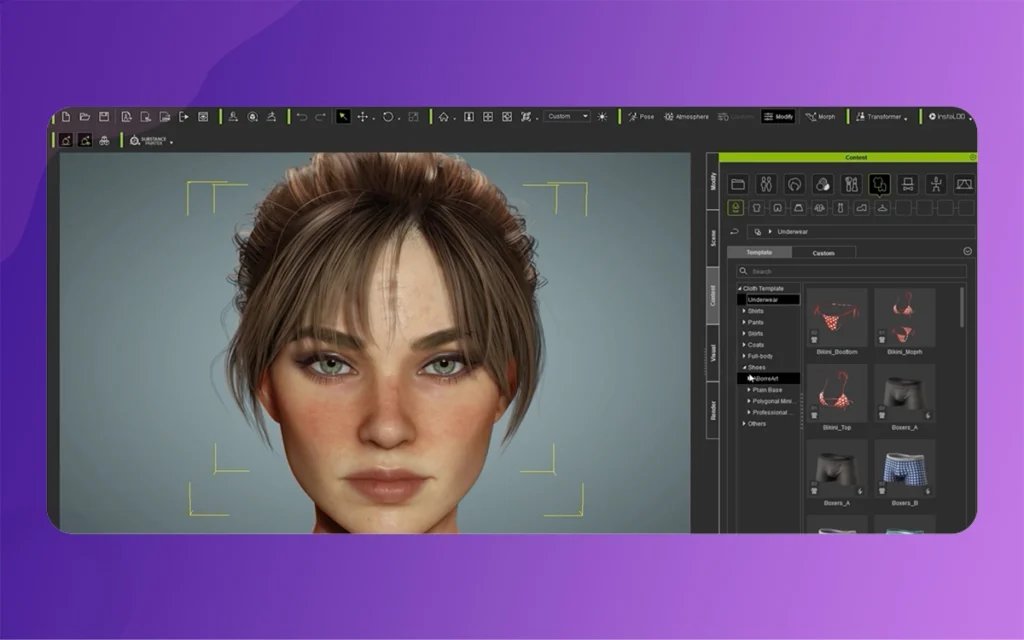Create a new project file
Screen dimensions: 1024x640
(x=66, y=117)
